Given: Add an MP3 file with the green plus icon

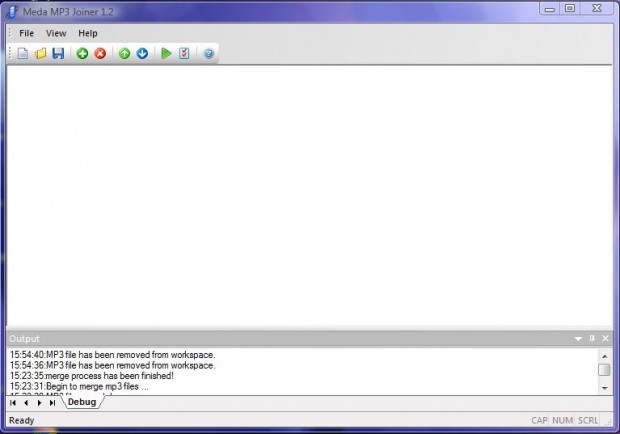Looking at the screenshot, I should pos(82,53).
